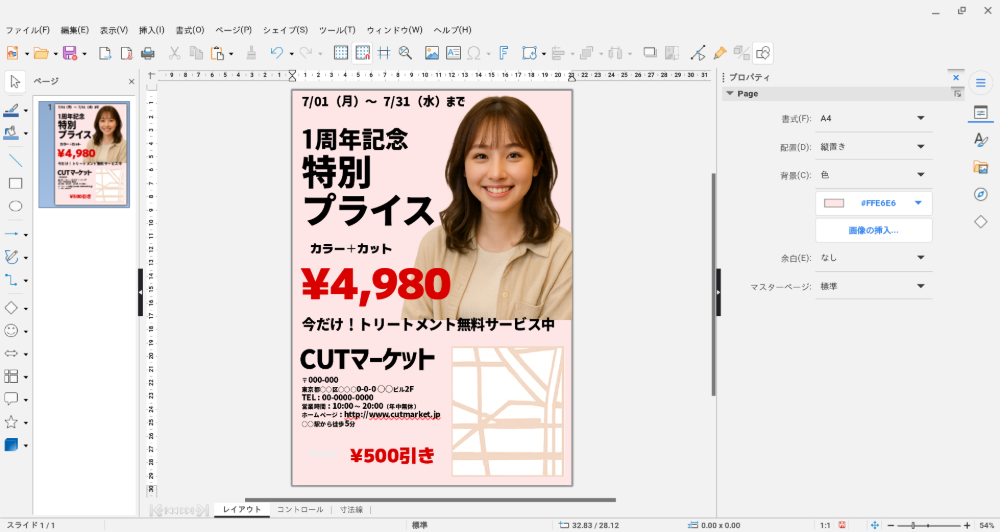This screenshot has width=1000, height=532.
Task: Close the プロパティ sidebar deck
Action: (x=956, y=78)
